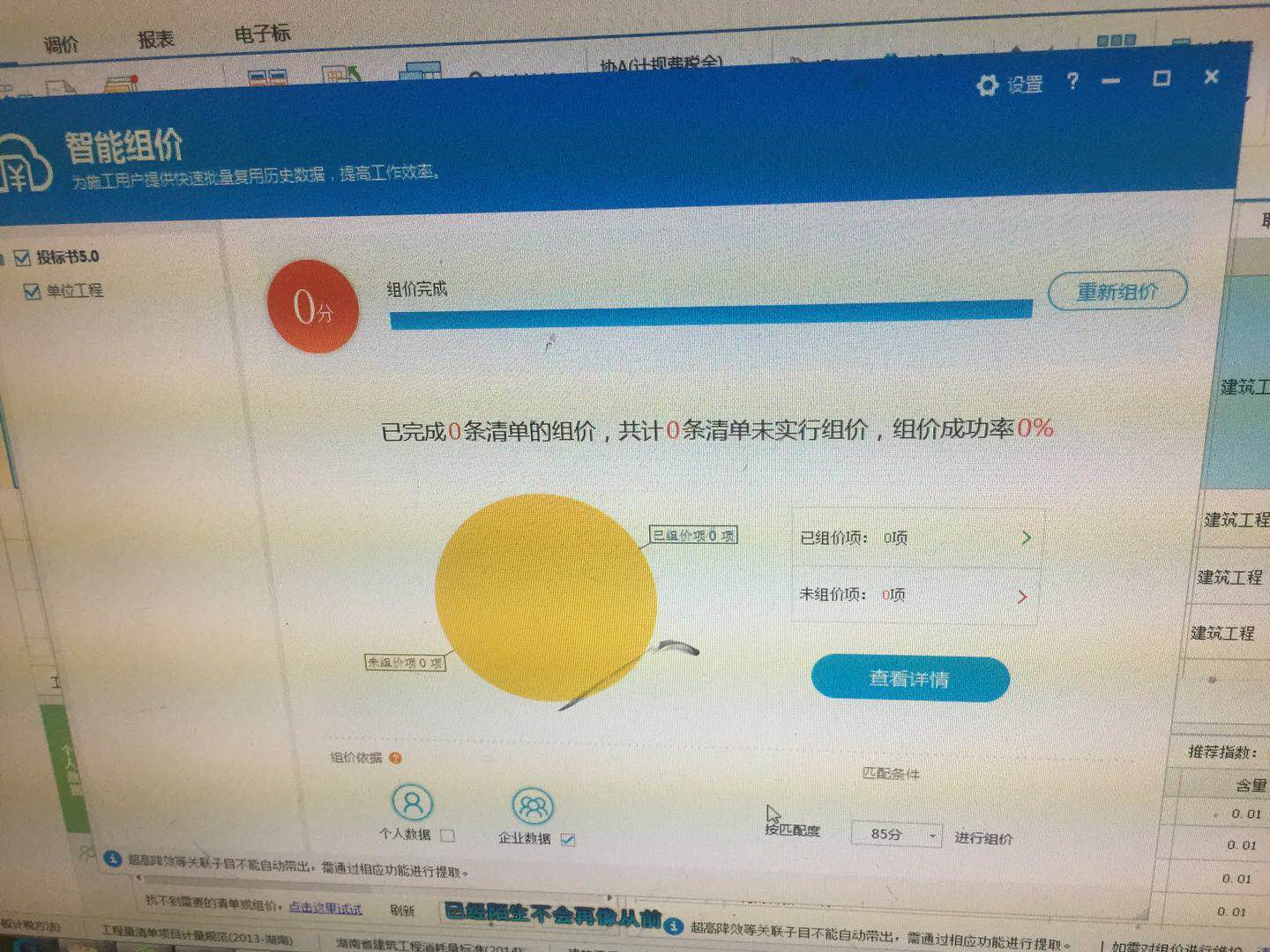The width and height of the screenshot is (1270, 952).
Task: Click 工程量清单项目计量规范(2013-湖南) in status bar
Action: 197,935
